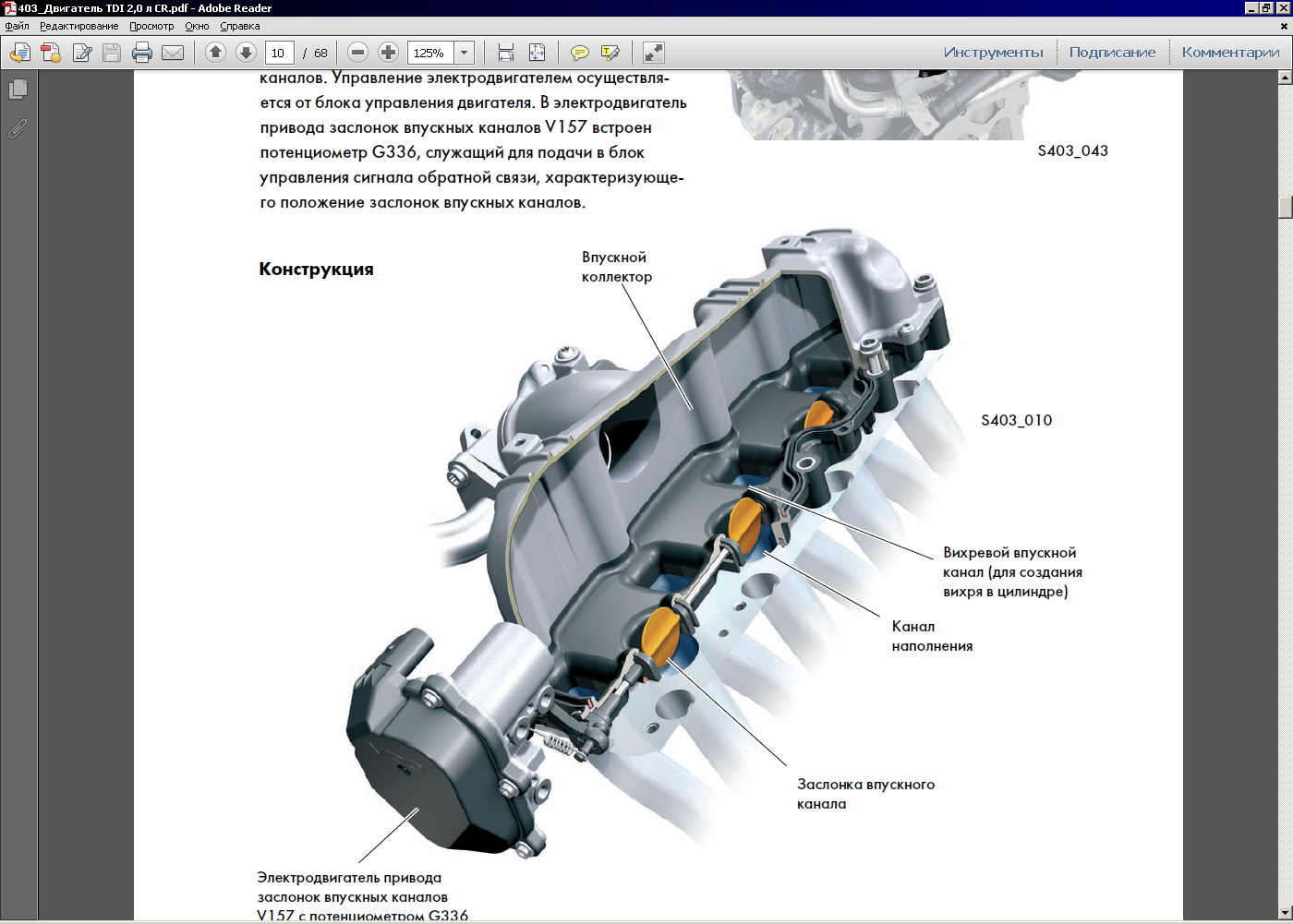Click the label Вихревой впускной канал
Viewport: 1293px width, 924px height.
(x=1012, y=572)
